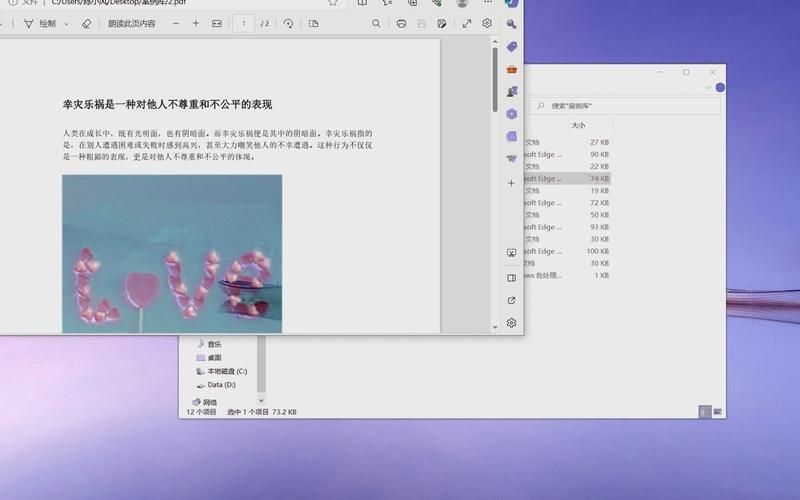Click the PDF vertical scrollbar thumb
This screenshot has height=500, width=800.
(495, 79)
